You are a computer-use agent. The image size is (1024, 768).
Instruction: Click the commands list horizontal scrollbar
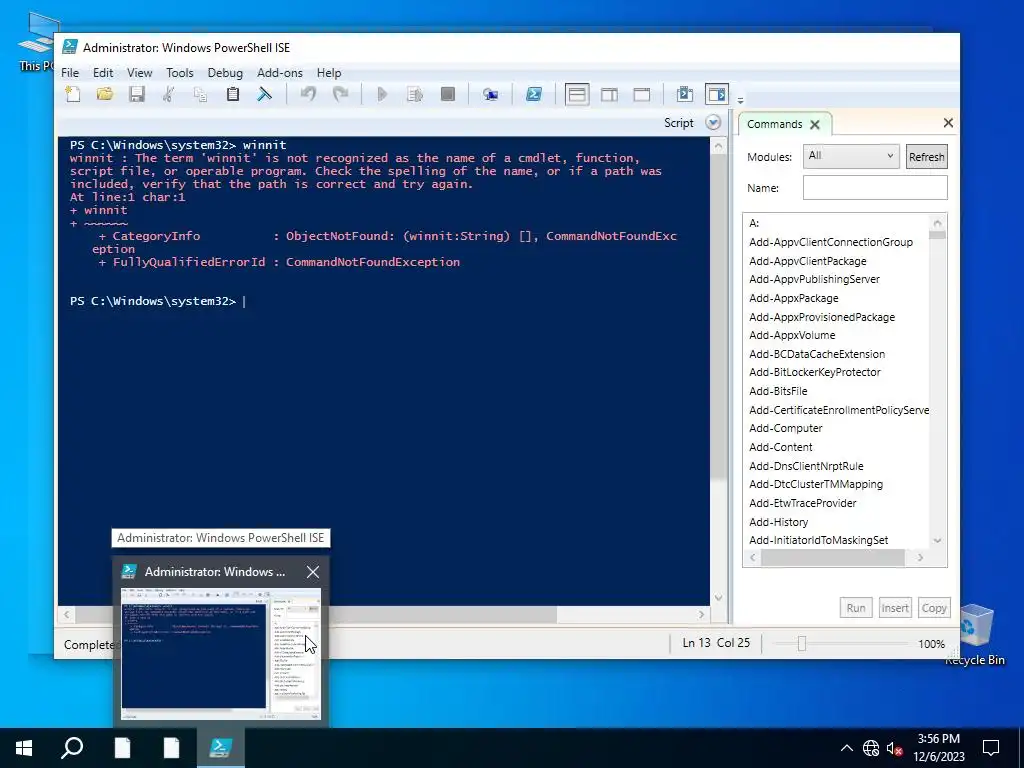pos(833,557)
